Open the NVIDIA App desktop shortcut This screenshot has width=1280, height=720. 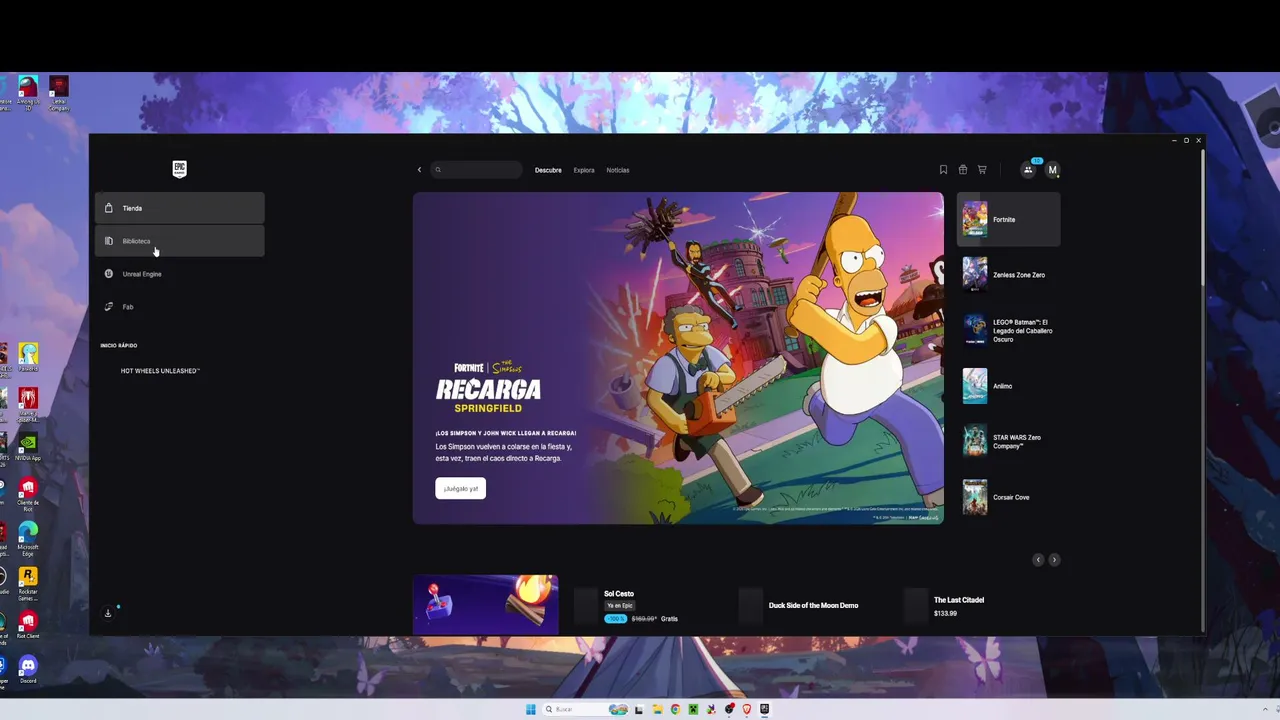[x=28, y=445]
